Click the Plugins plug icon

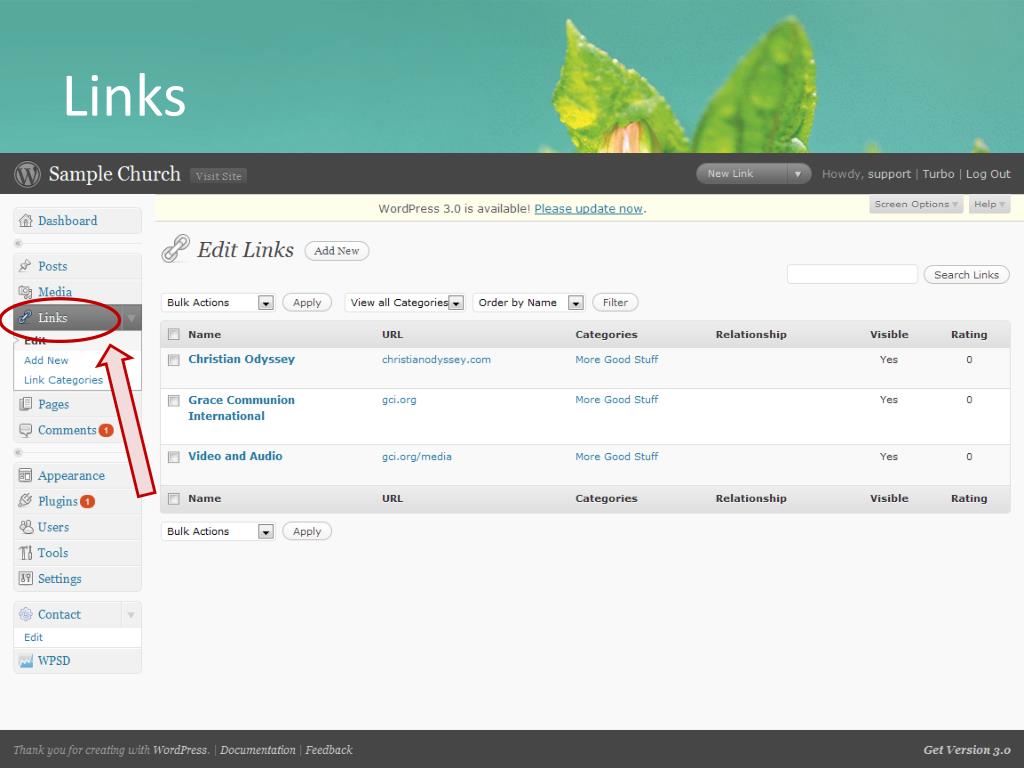pyautogui.click(x=25, y=501)
